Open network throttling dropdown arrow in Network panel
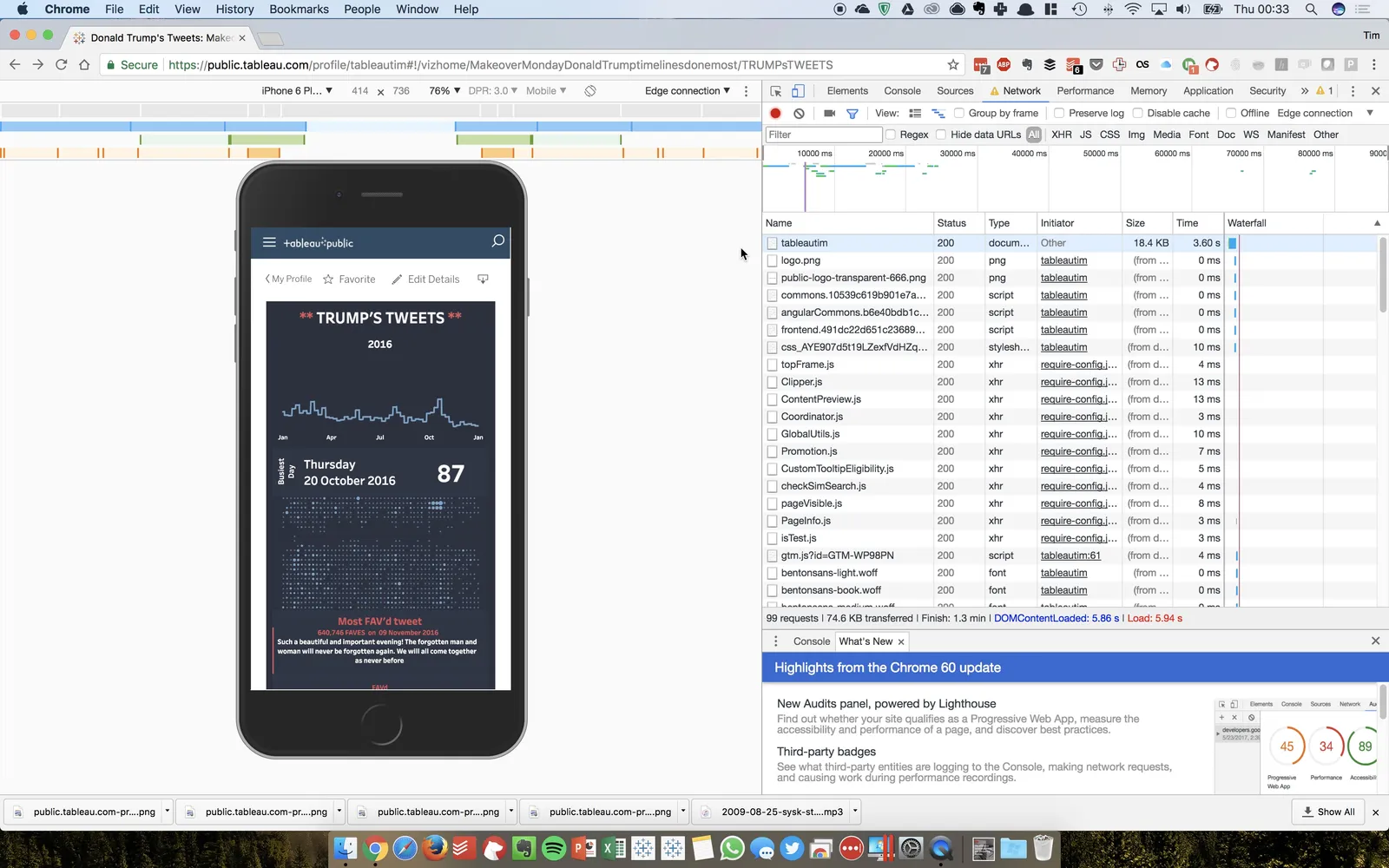The width and height of the screenshot is (1389, 868). (1370, 113)
